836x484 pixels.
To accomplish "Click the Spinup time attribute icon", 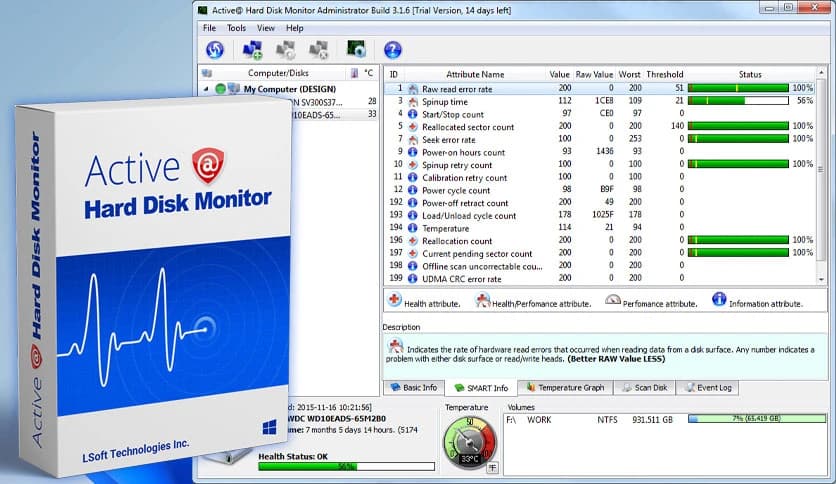I will pos(413,102).
